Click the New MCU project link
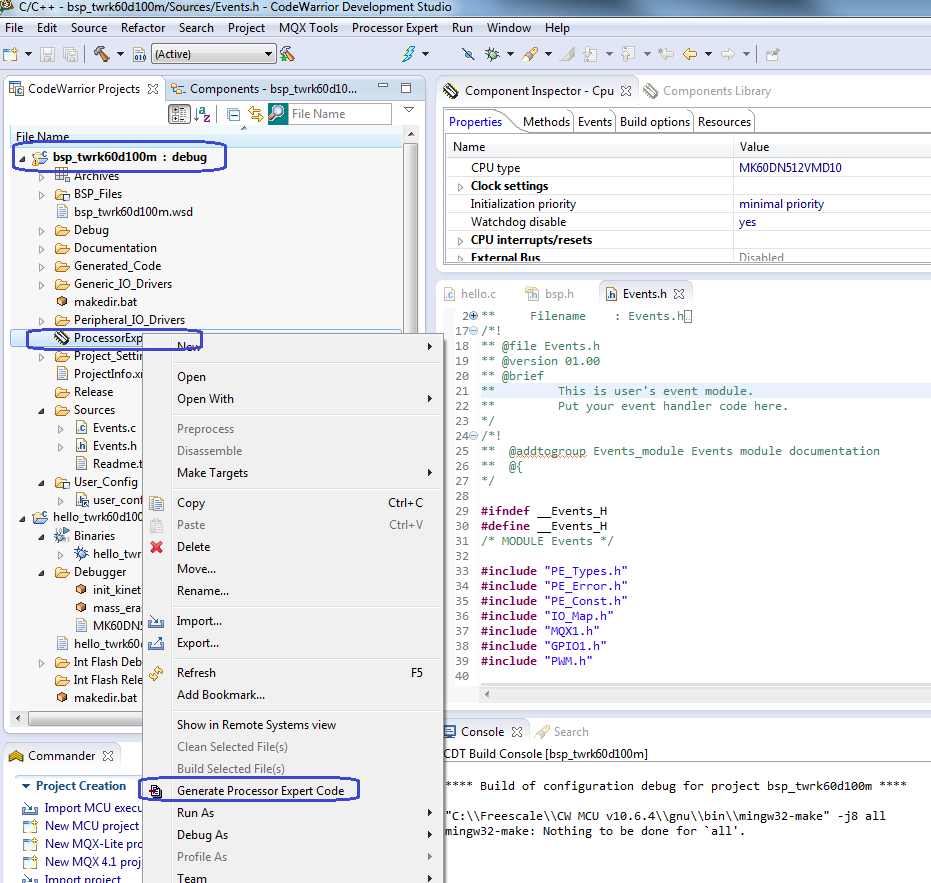 tap(92, 826)
